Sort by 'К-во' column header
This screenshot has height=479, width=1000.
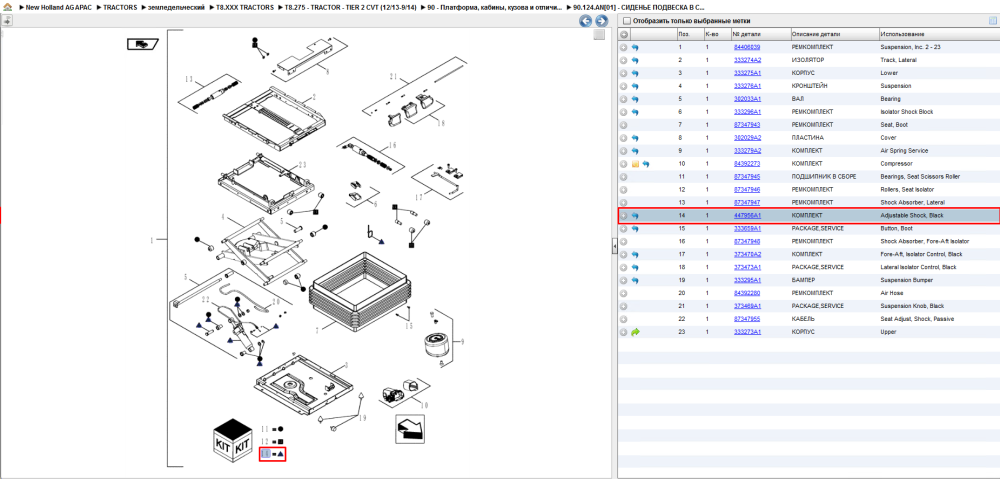[716, 34]
